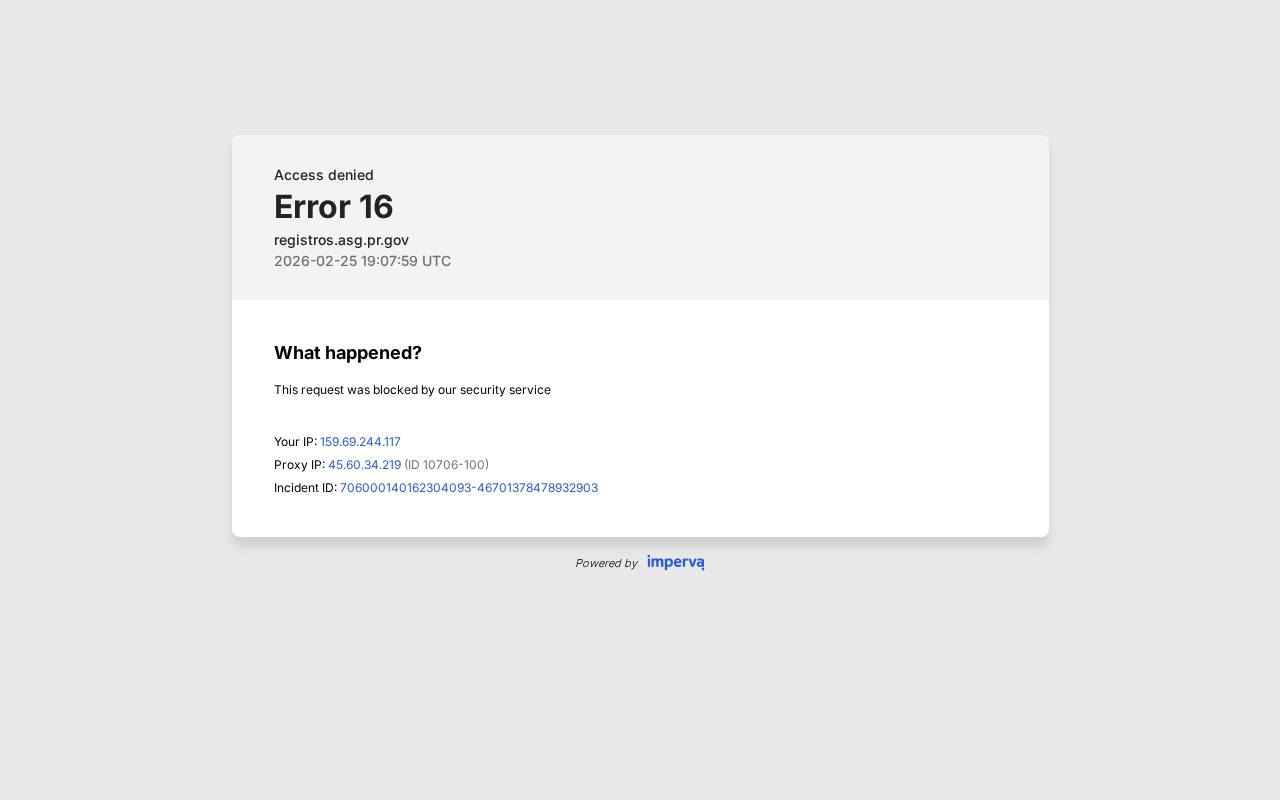Click the Proxy IP label
This screenshot has width=1280, height=800.
[299, 465]
